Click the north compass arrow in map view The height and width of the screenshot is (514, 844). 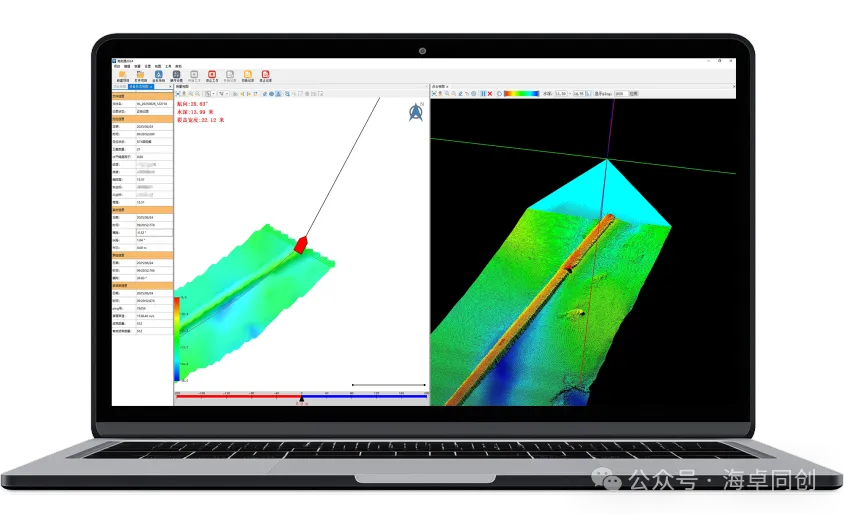[x=415, y=112]
